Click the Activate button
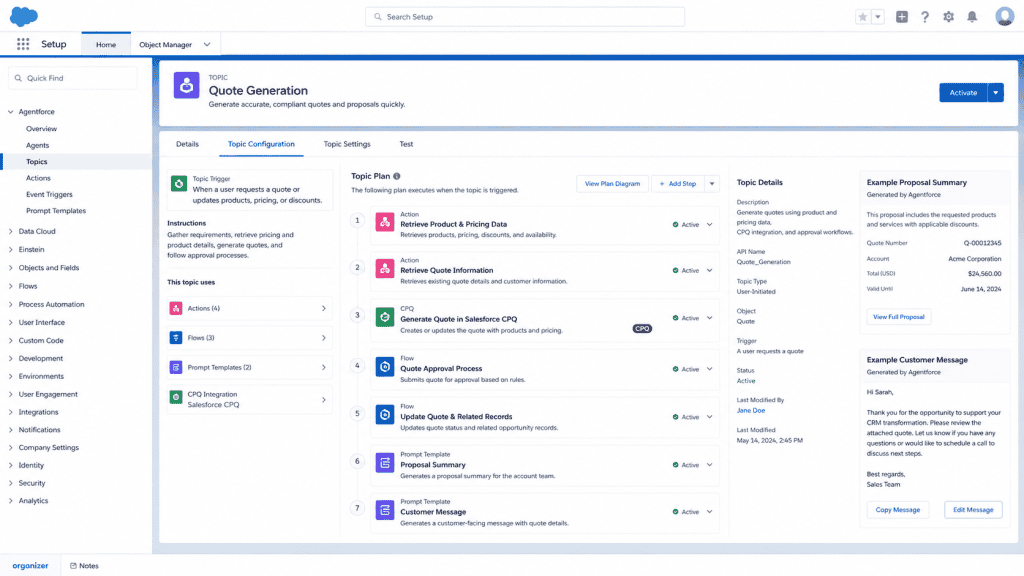Viewport: 1024px width, 576px height. click(x=963, y=93)
